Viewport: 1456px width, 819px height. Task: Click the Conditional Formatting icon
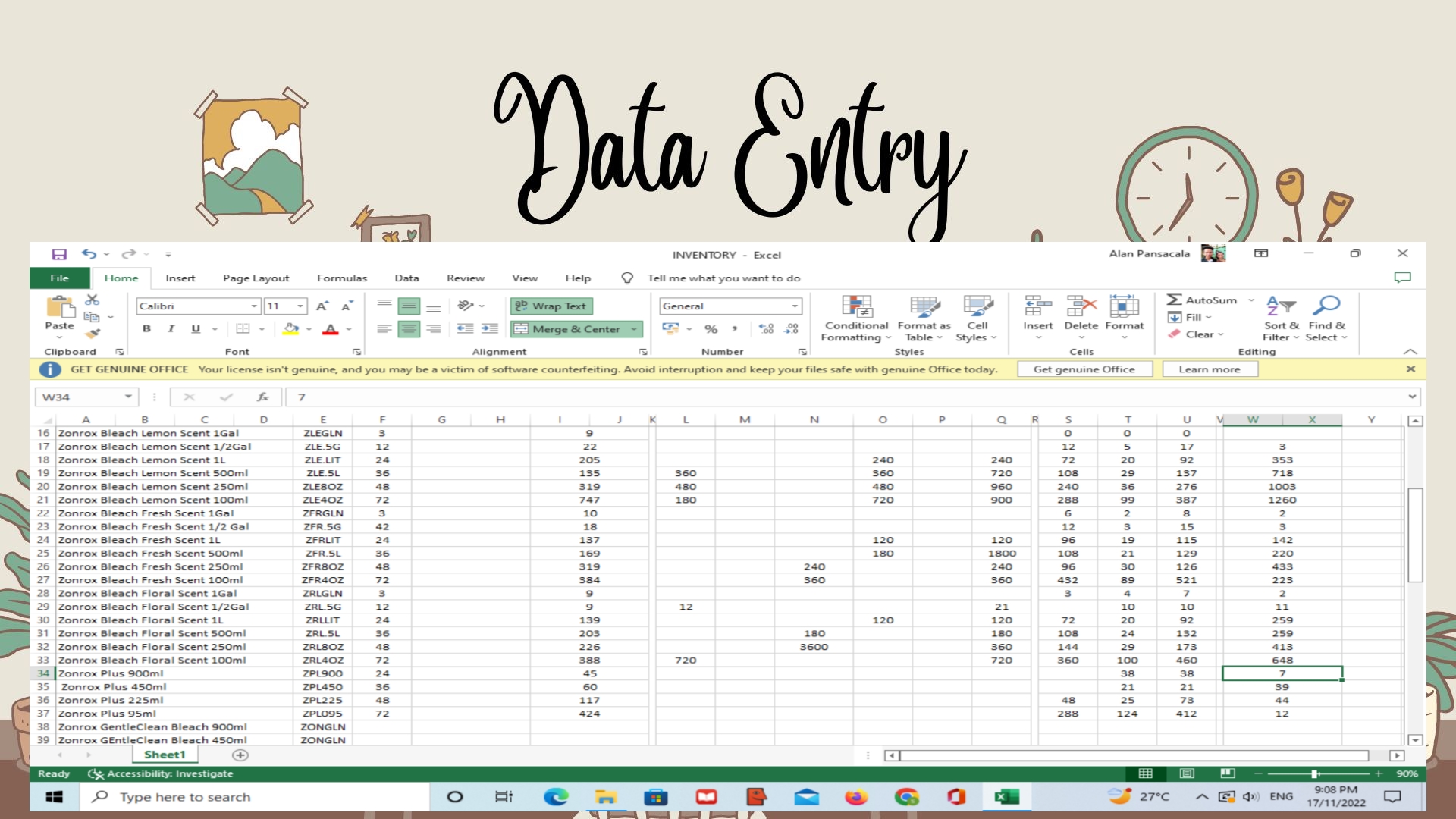857,306
